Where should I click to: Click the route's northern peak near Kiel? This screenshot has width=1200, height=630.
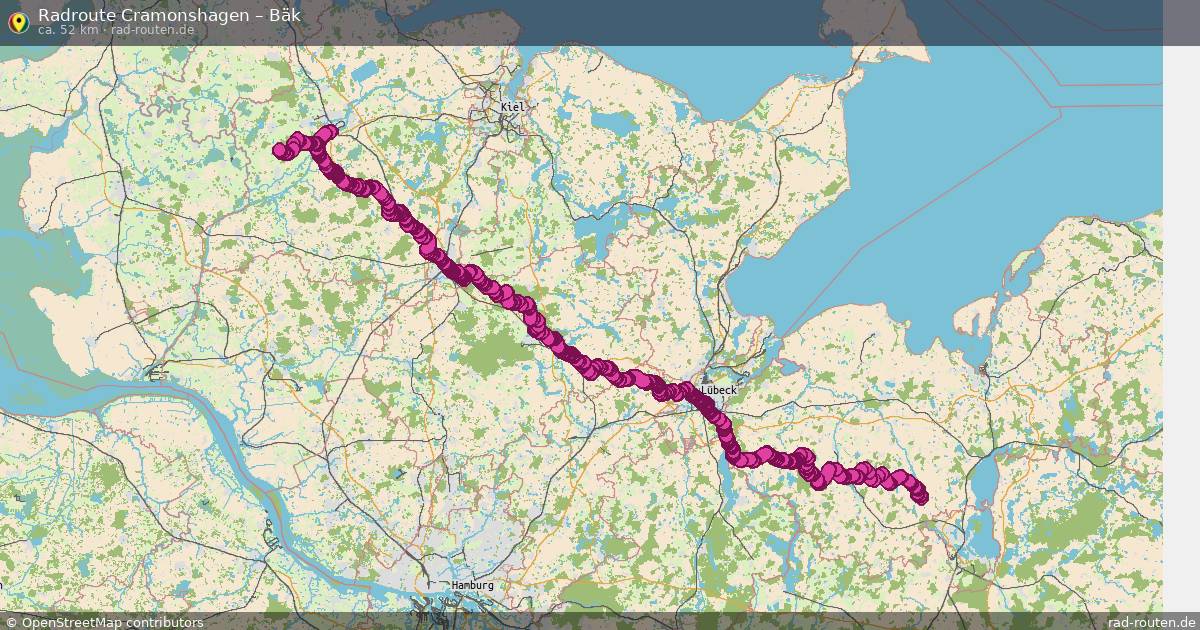[329, 131]
